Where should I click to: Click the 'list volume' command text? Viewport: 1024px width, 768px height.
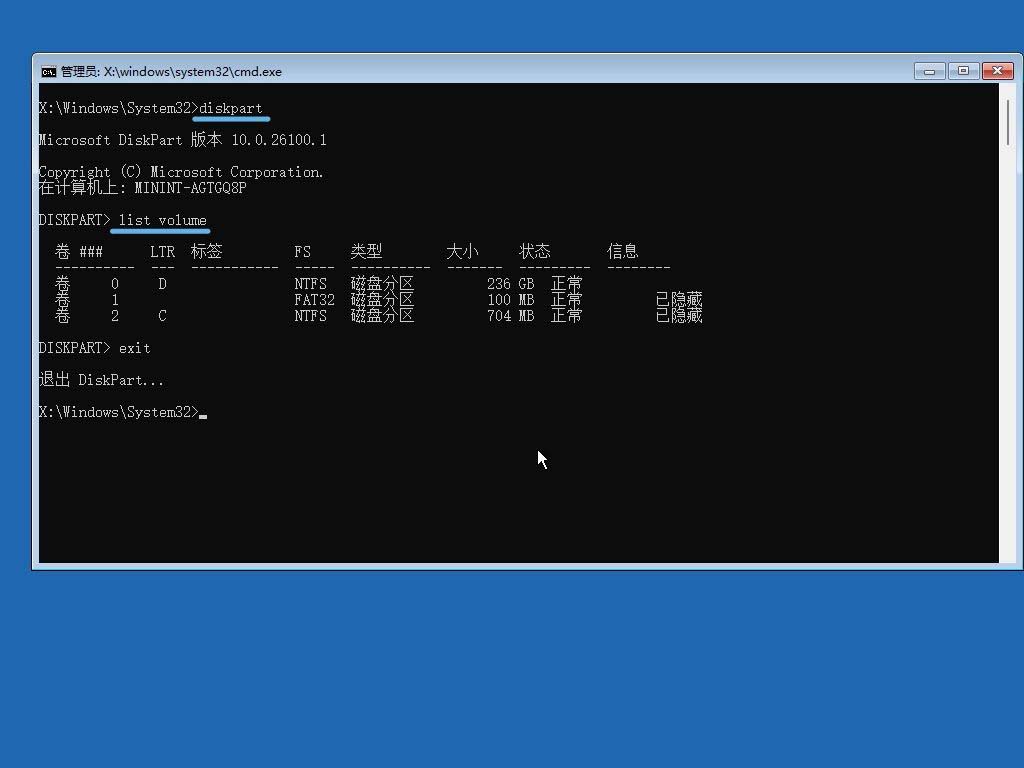coord(163,220)
